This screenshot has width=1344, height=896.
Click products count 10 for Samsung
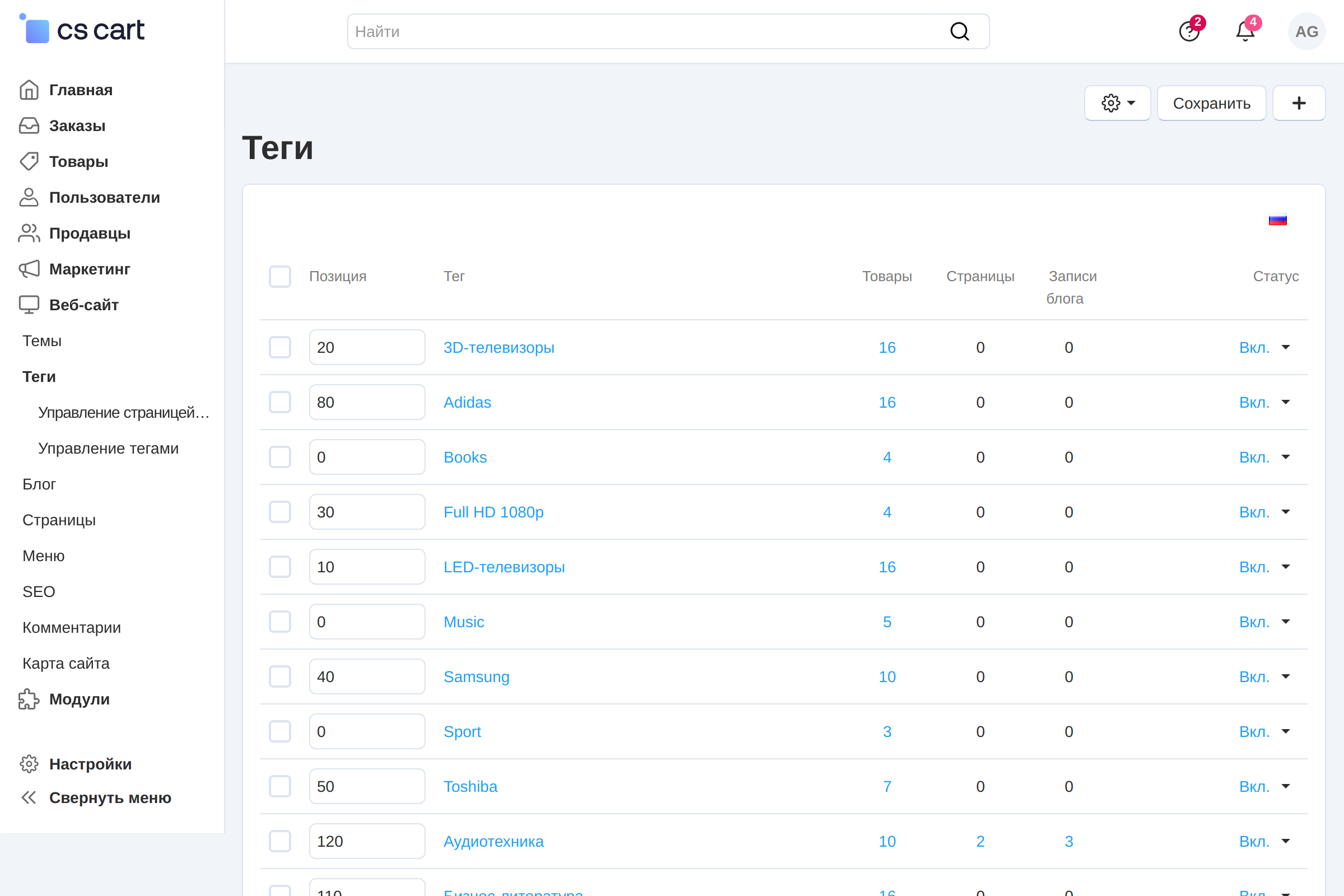887,676
